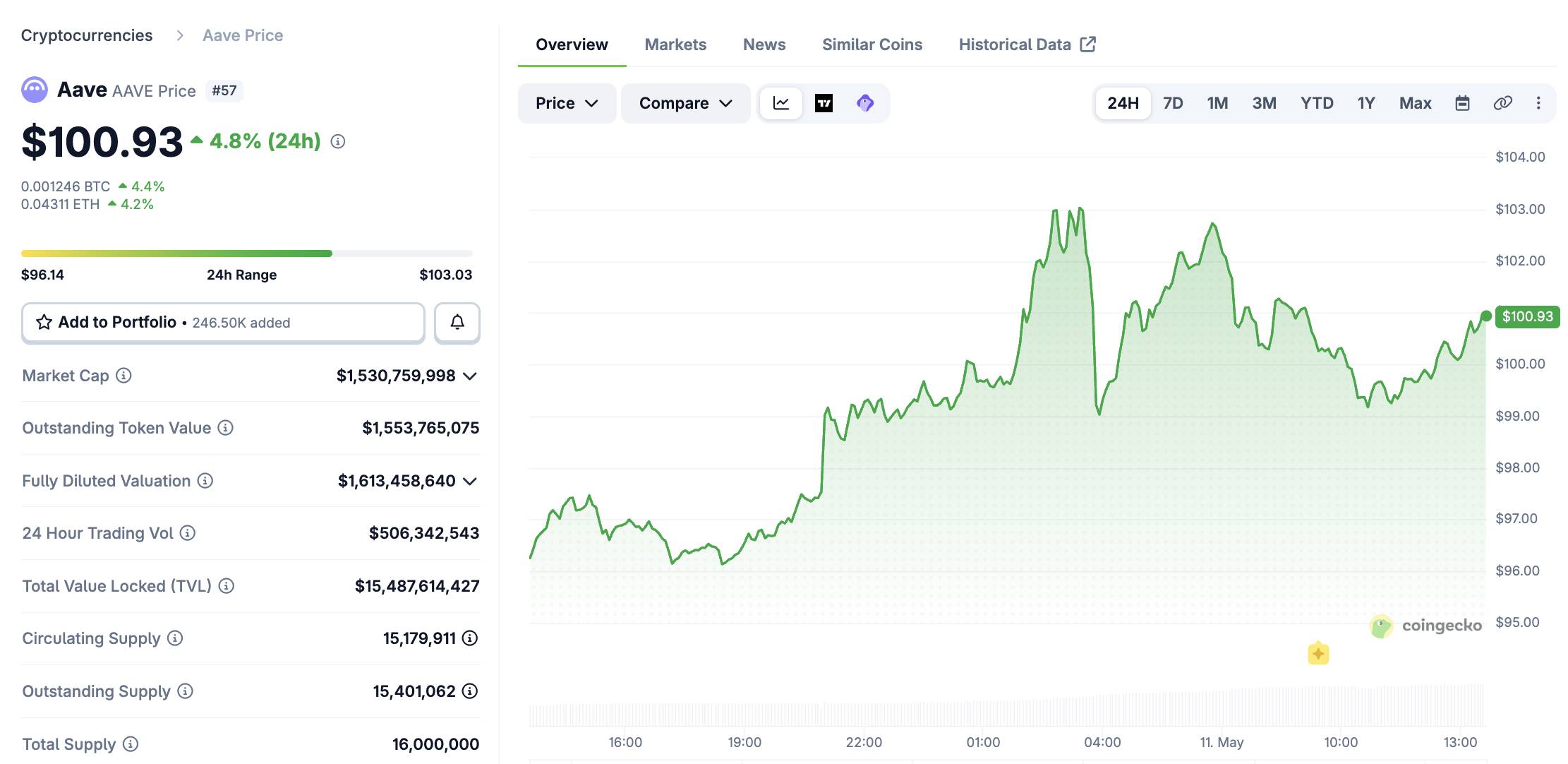The height and width of the screenshot is (764, 1568).
Task: Open the 24h price change info icon
Action: 338,142
